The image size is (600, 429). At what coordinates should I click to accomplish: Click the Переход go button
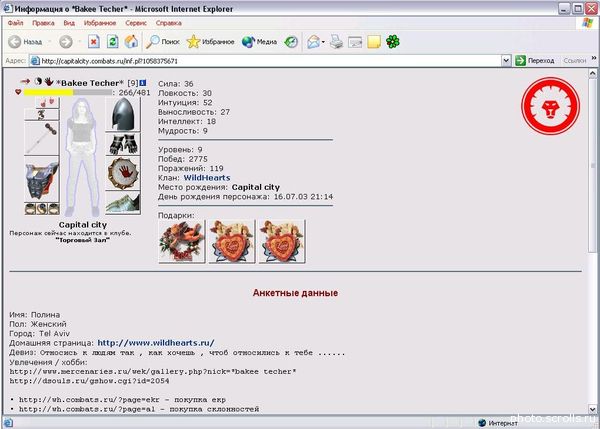point(535,60)
